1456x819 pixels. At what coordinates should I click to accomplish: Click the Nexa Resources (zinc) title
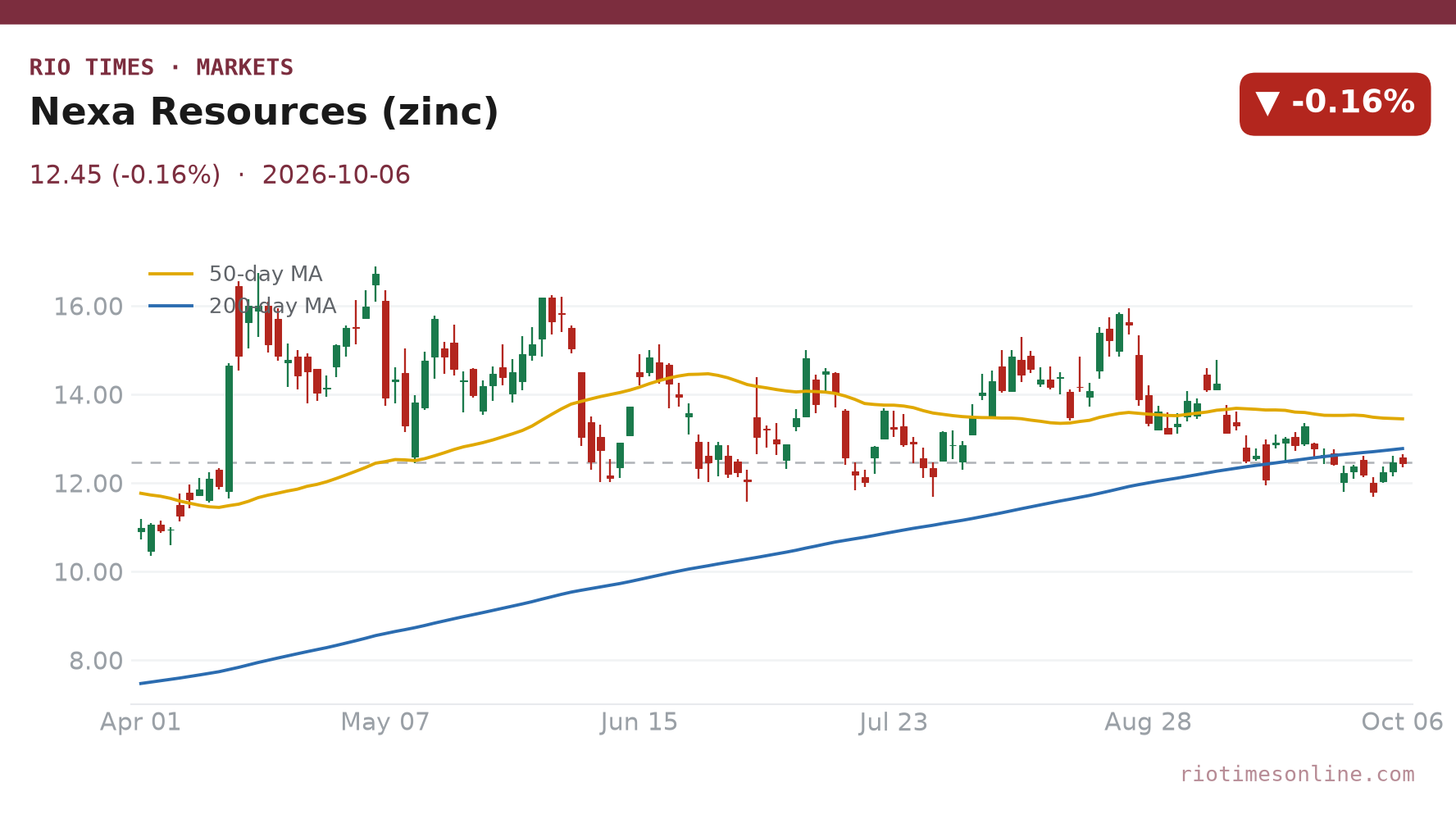(264, 112)
